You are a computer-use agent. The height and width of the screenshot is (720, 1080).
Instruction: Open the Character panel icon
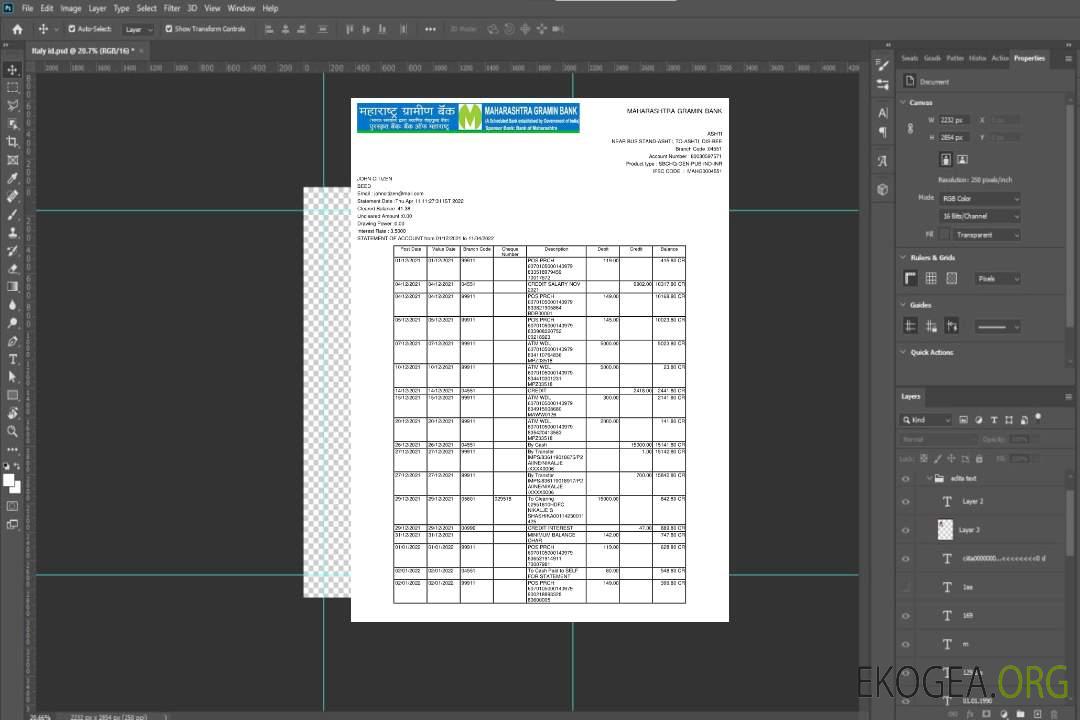tap(883, 113)
